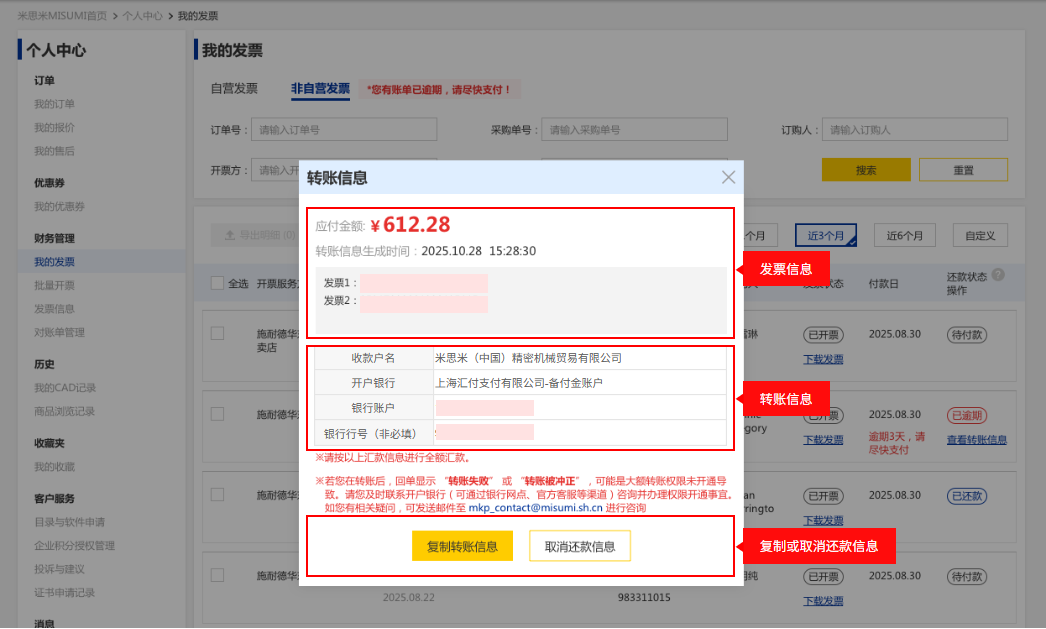Click into the 订购人 input field
The height and width of the screenshot is (629, 1046).
914,130
